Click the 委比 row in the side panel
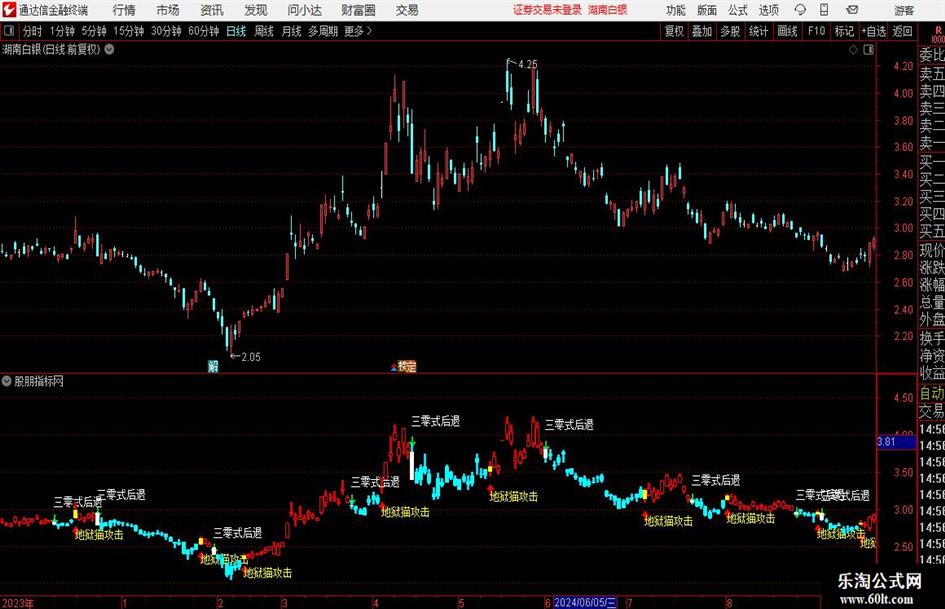The image size is (945, 609). tap(932, 55)
